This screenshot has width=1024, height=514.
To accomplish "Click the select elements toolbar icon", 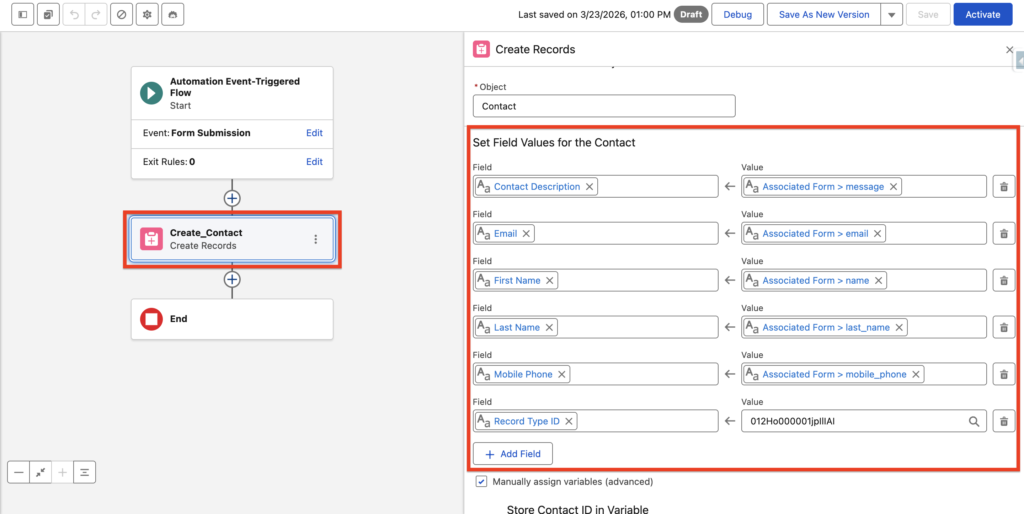I will (48, 15).
